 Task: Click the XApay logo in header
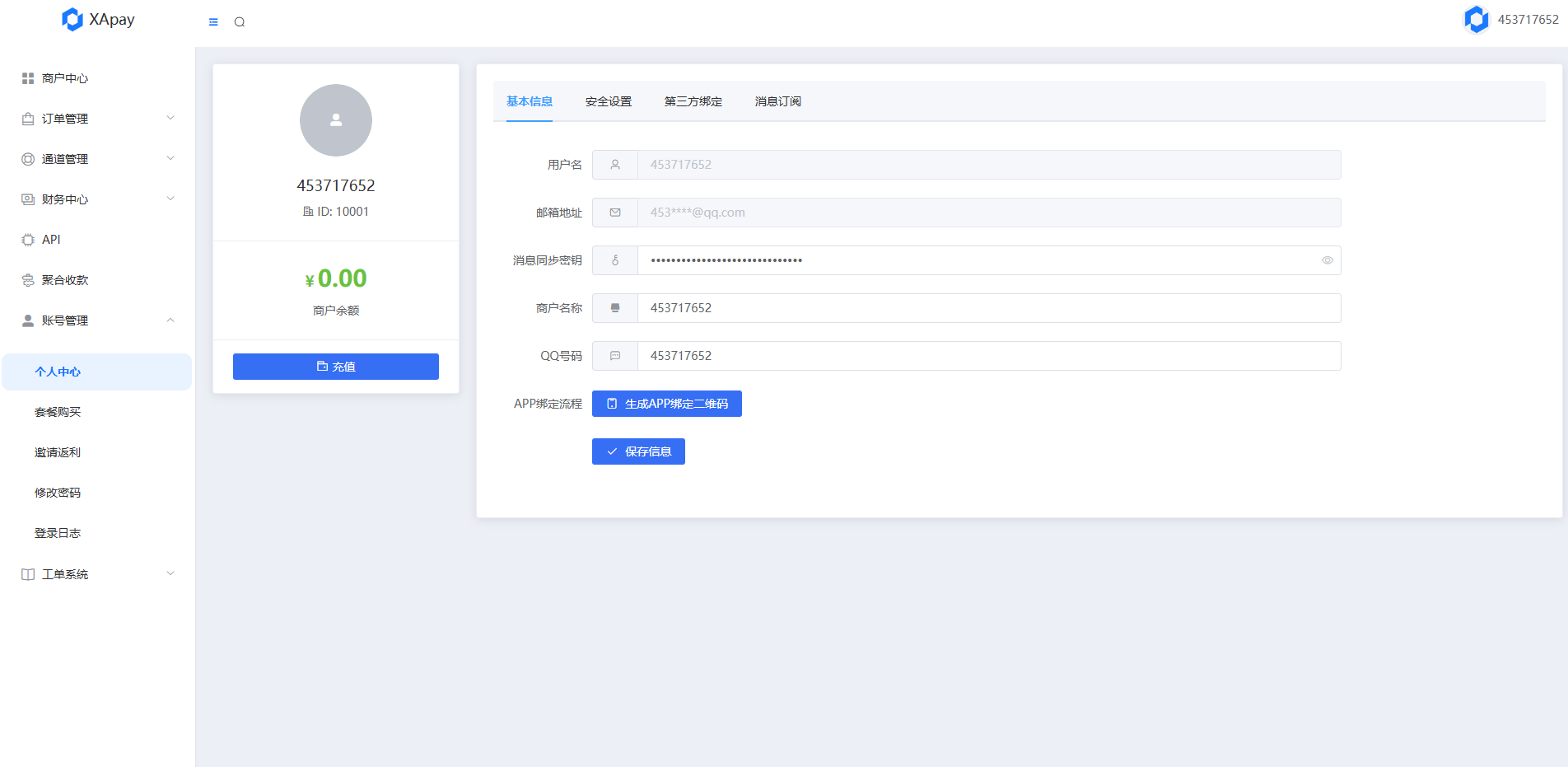click(98, 20)
